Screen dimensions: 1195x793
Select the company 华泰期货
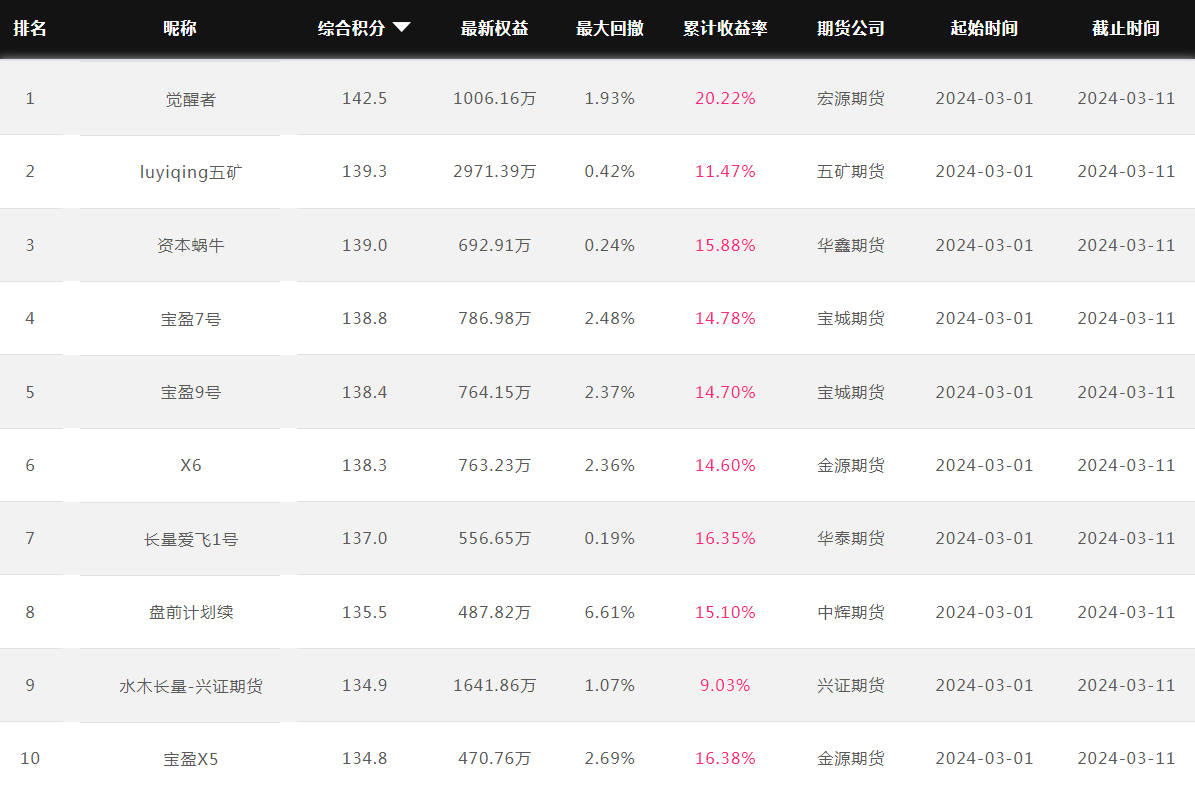(x=851, y=539)
